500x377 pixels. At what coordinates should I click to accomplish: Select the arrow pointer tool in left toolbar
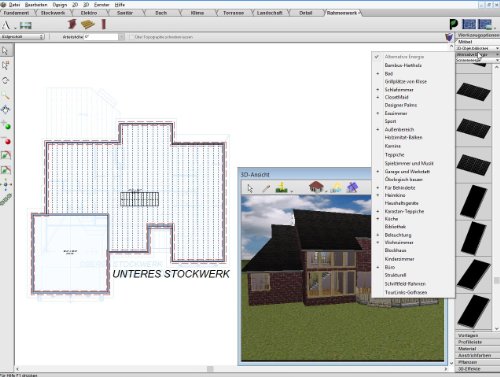click(5, 51)
